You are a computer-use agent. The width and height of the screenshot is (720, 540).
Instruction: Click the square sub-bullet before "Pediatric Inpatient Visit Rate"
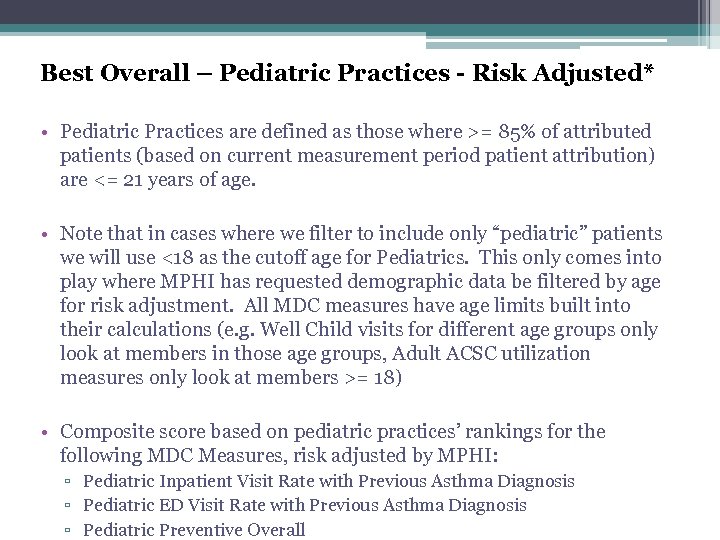coord(72,482)
